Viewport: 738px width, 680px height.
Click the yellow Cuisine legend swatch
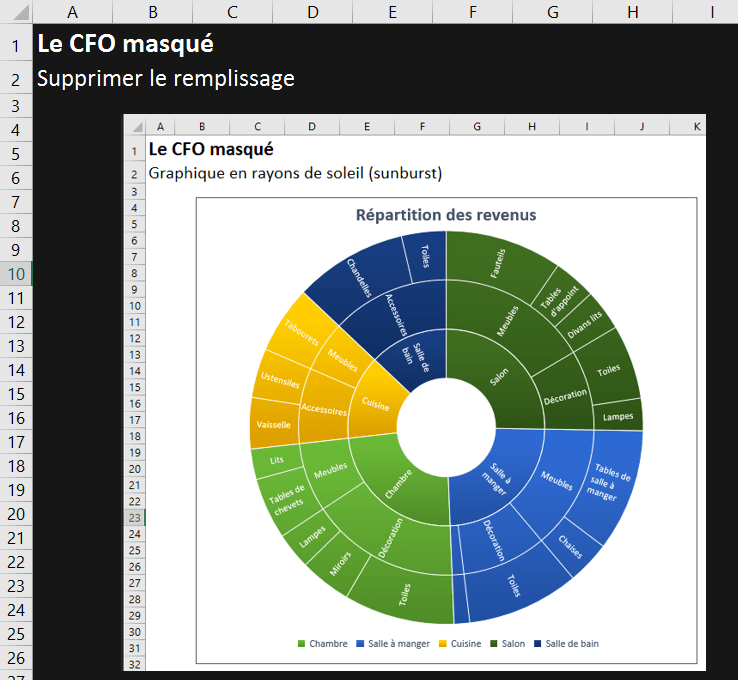click(x=443, y=644)
